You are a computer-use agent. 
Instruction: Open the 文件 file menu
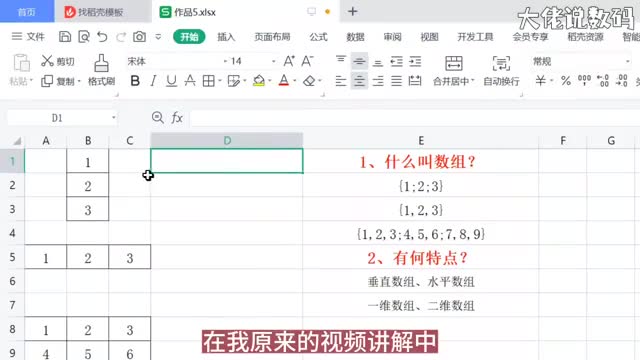click(x=28, y=37)
